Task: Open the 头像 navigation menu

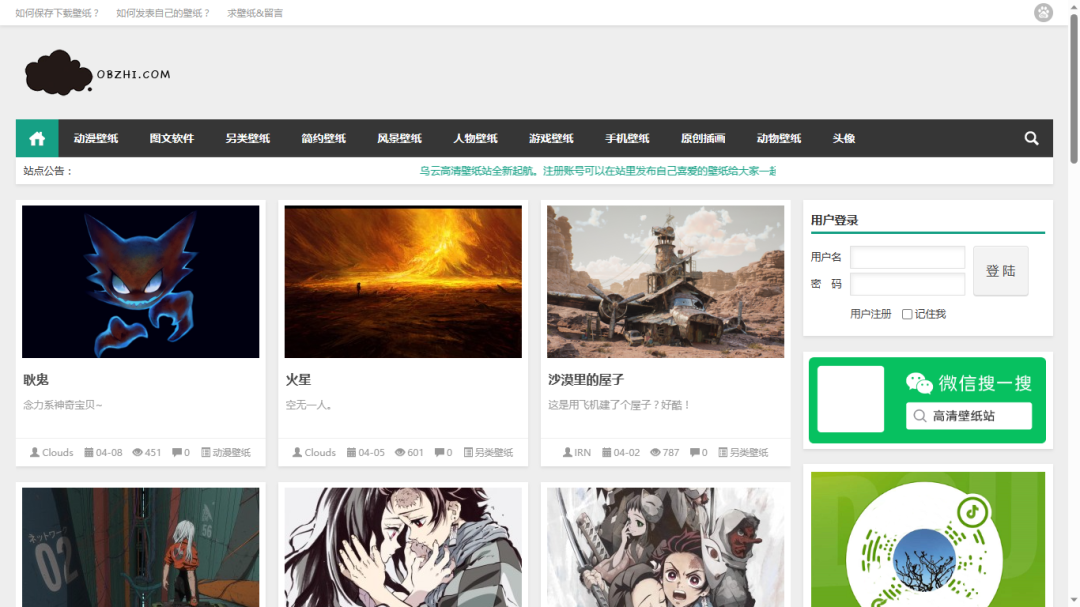Action: [x=843, y=138]
